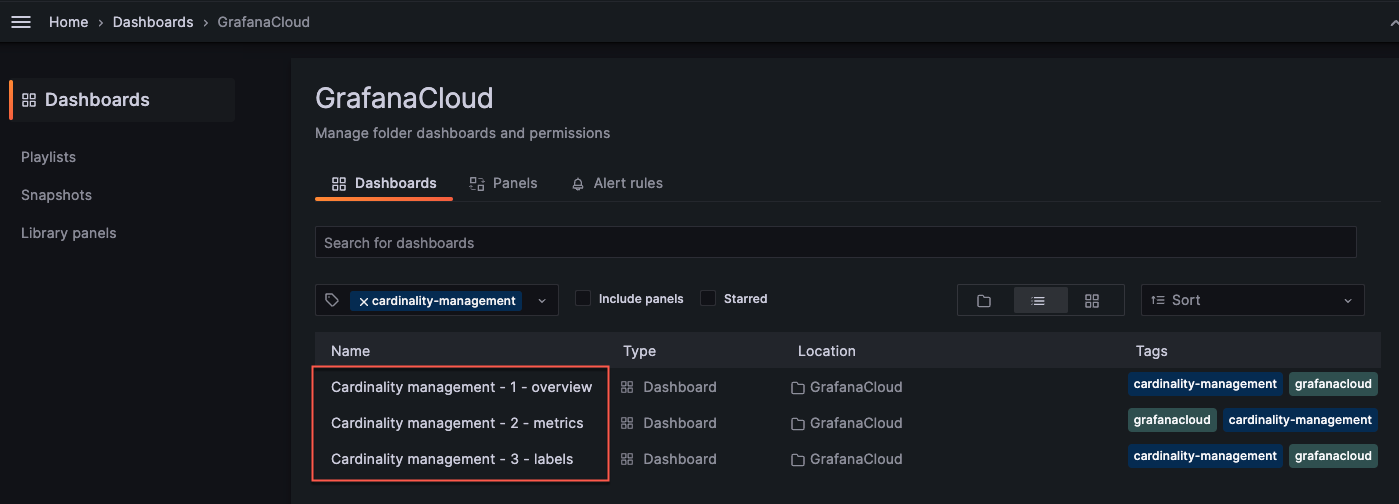Click the Search for dashboards field

[x=835, y=243]
